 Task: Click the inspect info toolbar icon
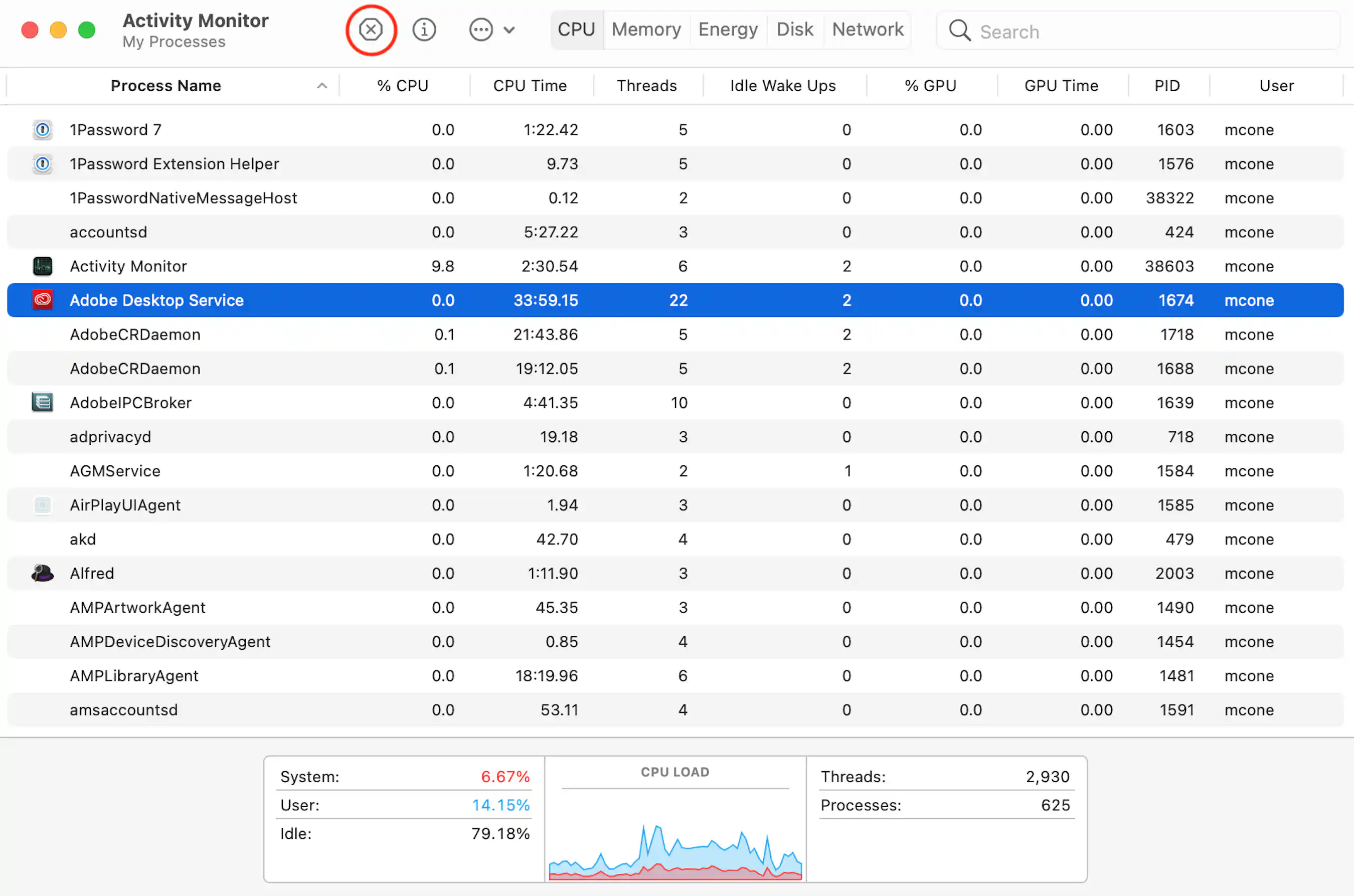pos(424,29)
